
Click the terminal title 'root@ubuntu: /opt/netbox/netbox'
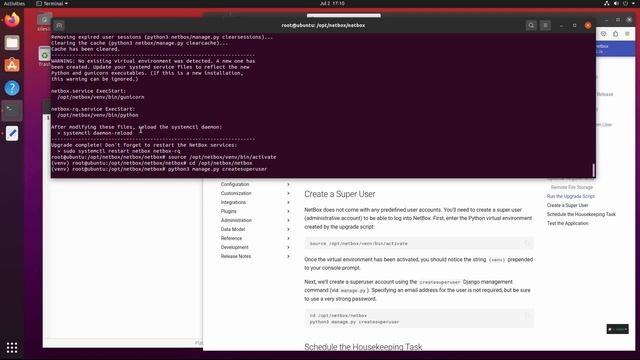click(323, 25)
